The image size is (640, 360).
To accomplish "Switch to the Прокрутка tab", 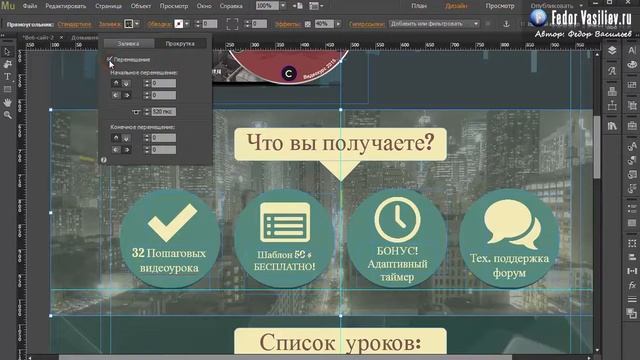I will [180, 44].
